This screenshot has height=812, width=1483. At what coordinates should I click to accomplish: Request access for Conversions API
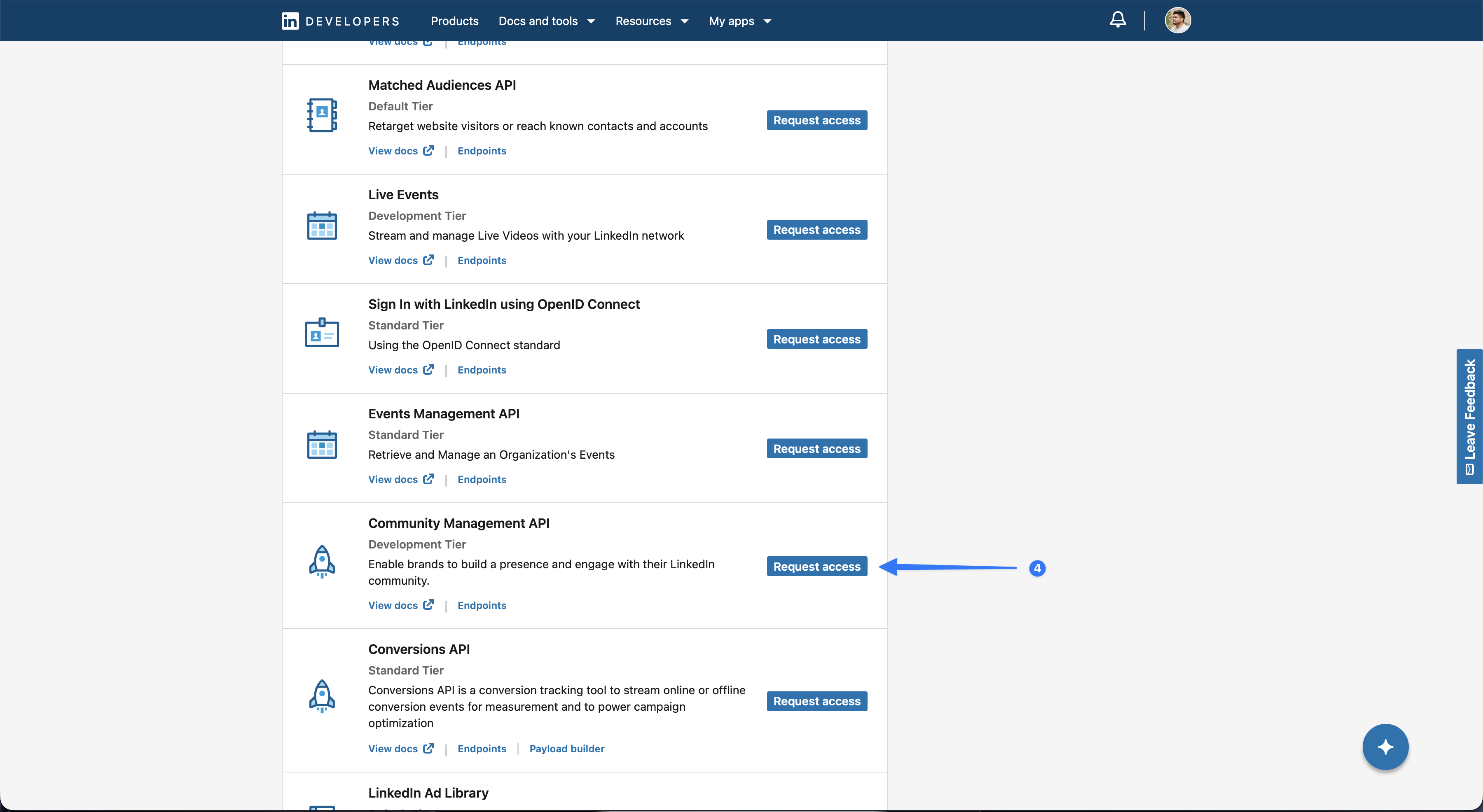816,701
